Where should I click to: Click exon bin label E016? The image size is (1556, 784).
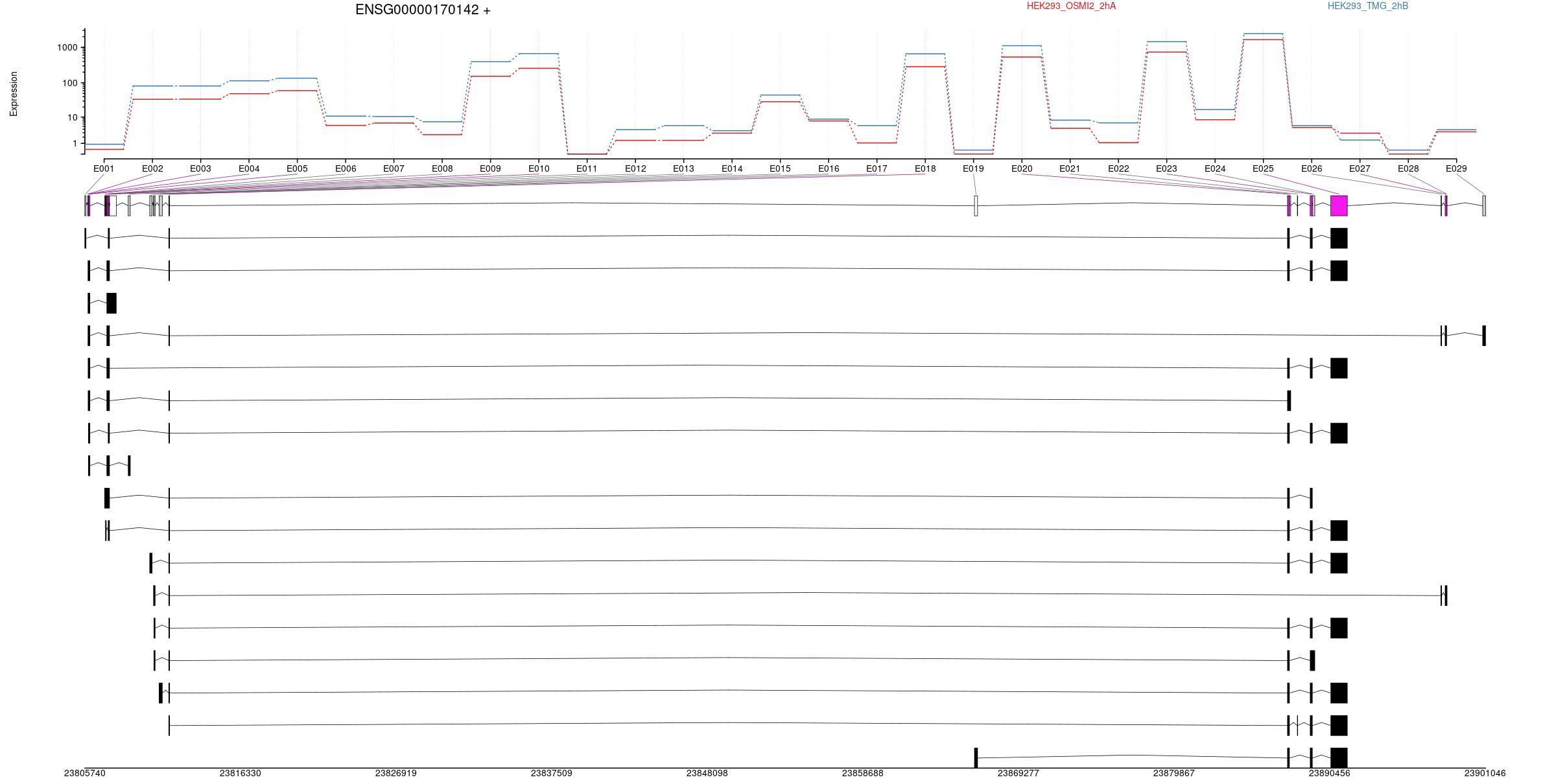pos(829,168)
